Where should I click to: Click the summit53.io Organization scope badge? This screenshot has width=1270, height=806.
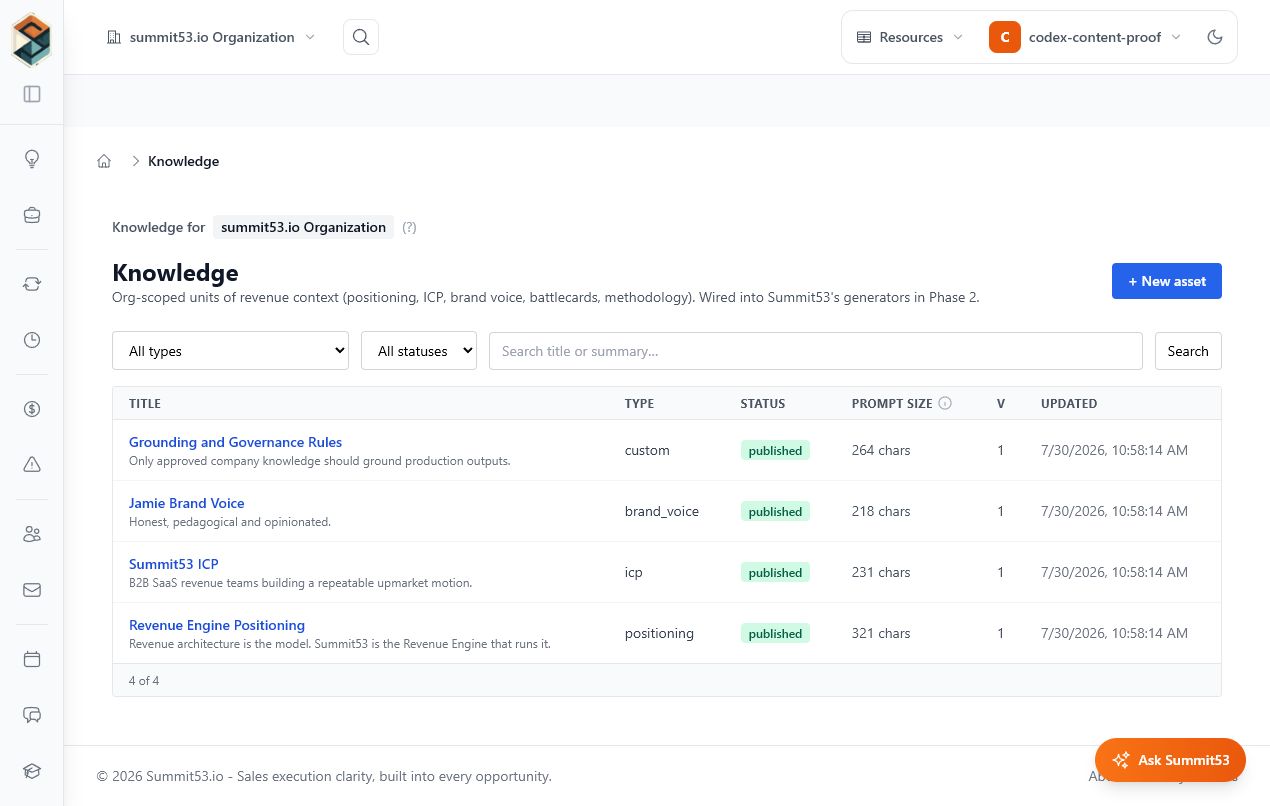(303, 227)
